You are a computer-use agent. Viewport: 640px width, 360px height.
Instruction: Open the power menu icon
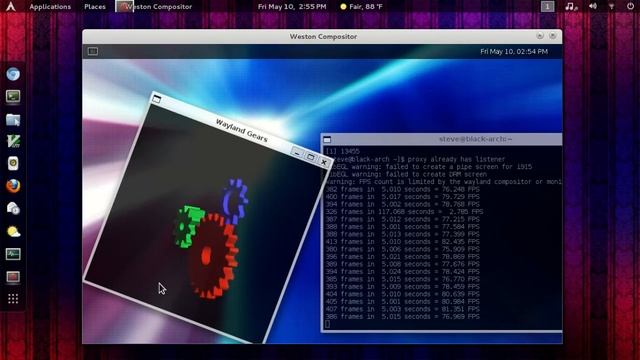[x=630, y=6]
